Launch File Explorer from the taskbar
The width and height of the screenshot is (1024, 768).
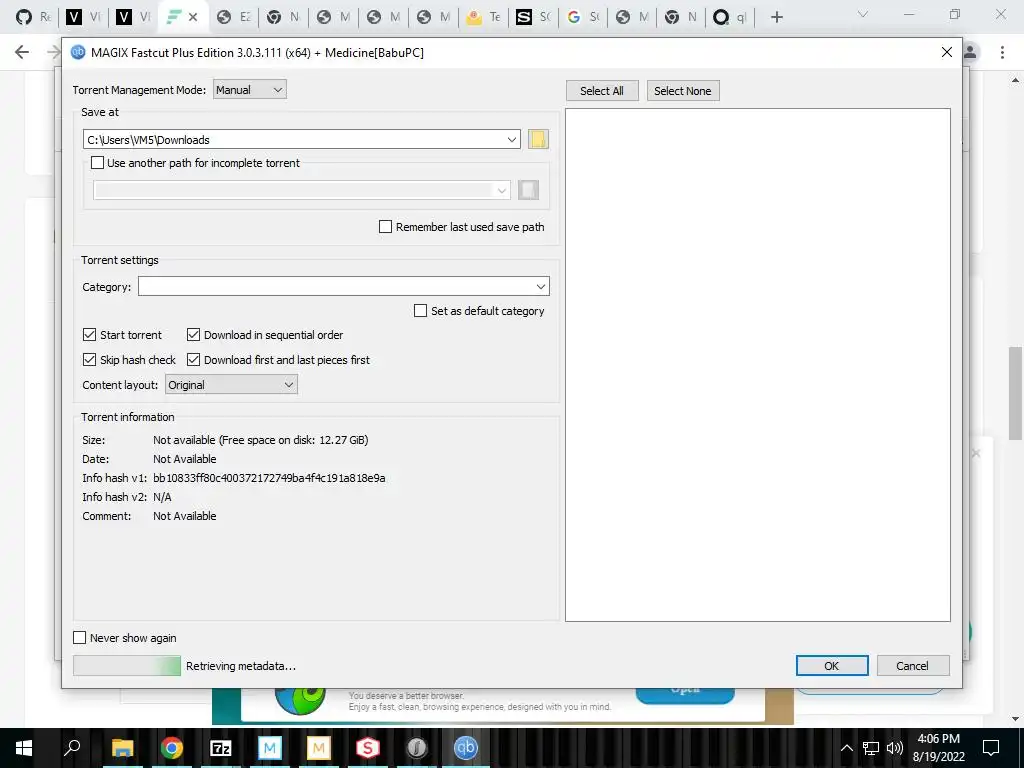coord(123,748)
